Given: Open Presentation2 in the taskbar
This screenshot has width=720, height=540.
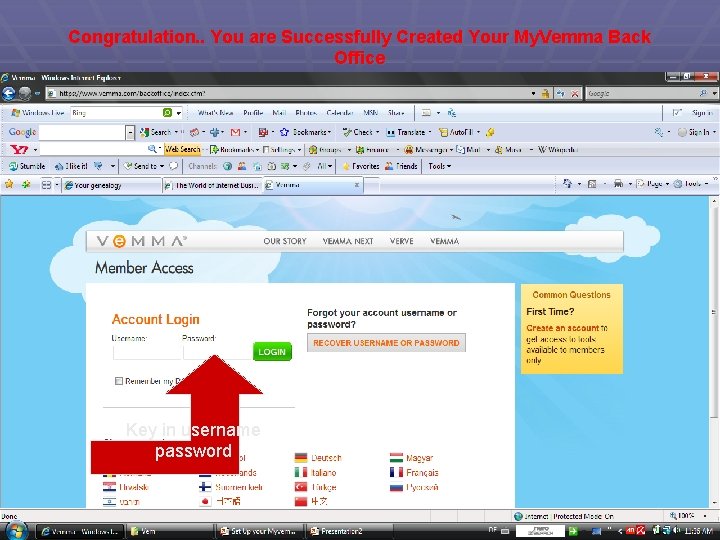Looking at the screenshot, I should [x=349, y=531].
